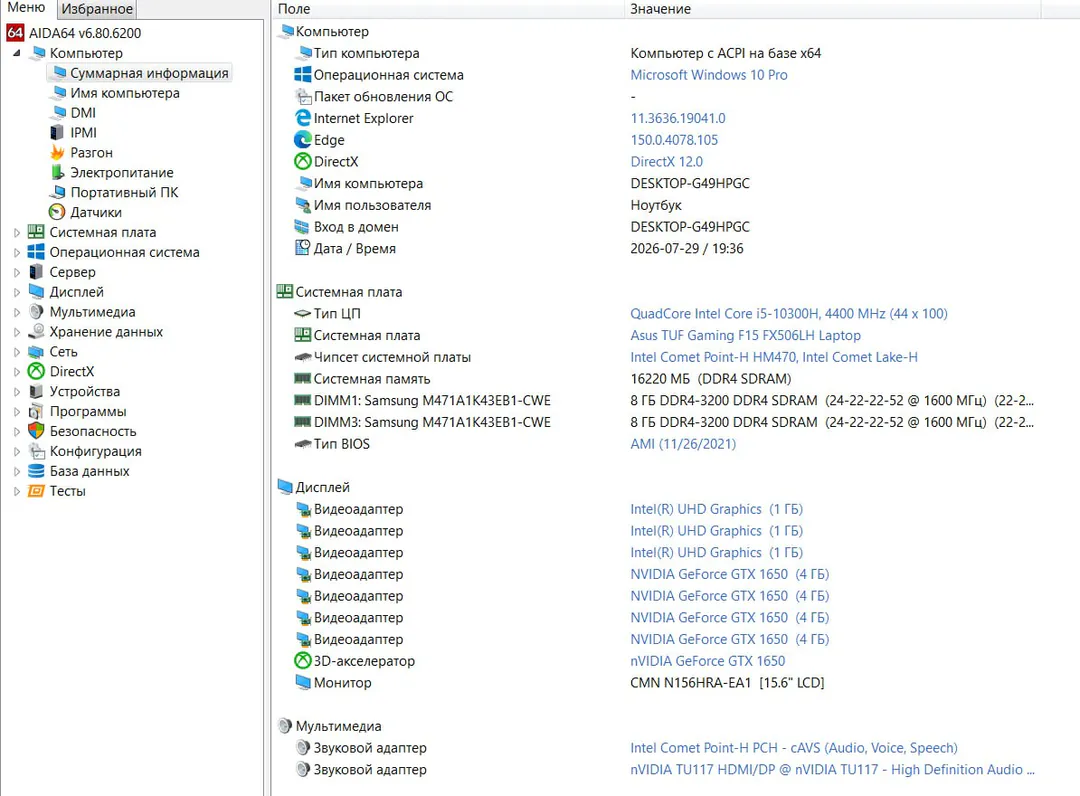Open the Microsoft Windows 10 Pro link
Viewport: 1080px width, 796px height.
click(x=709, y=74)
